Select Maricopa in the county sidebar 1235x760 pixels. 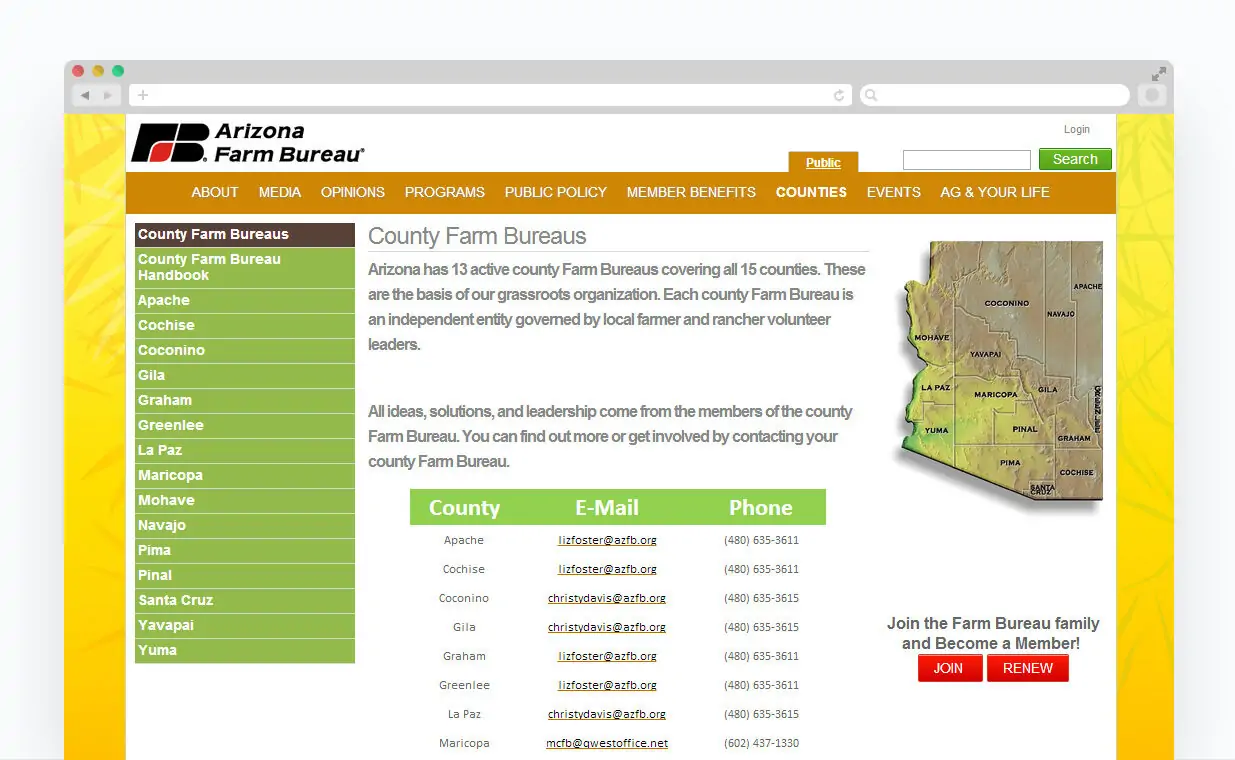[x=170, y=475]
